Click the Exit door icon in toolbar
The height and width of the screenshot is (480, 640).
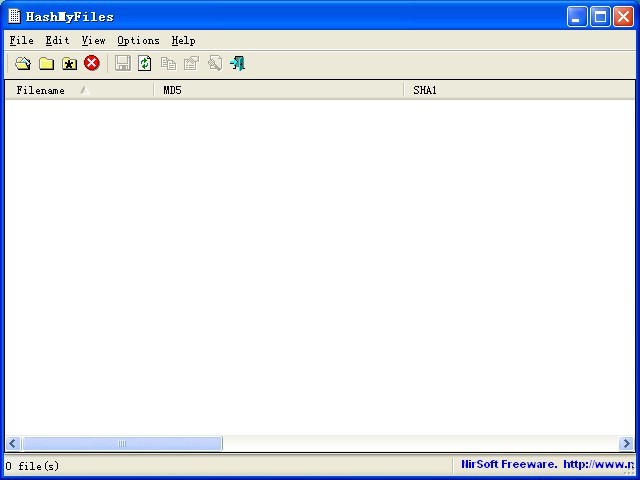(237, 64)
